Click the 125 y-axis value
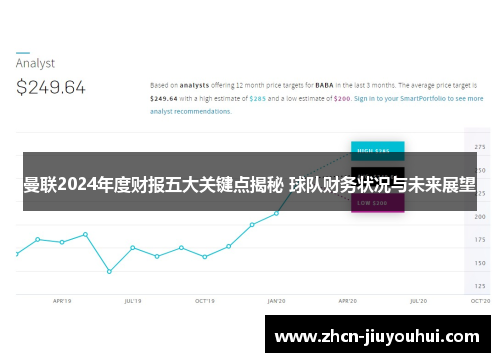Screen dimensions: 500x362 [480, 286]
